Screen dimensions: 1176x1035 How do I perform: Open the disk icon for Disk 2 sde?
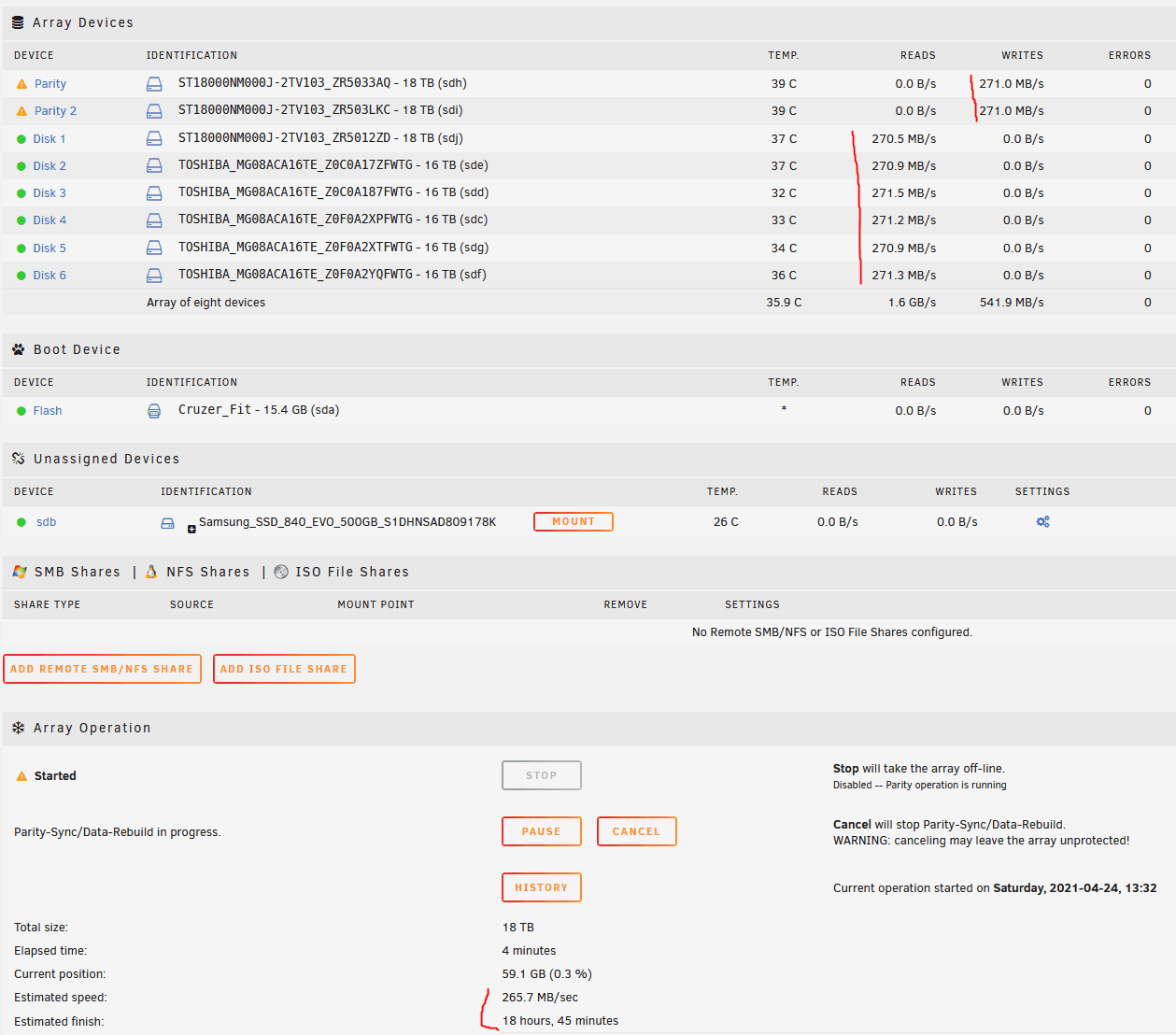tap(154, 166)
